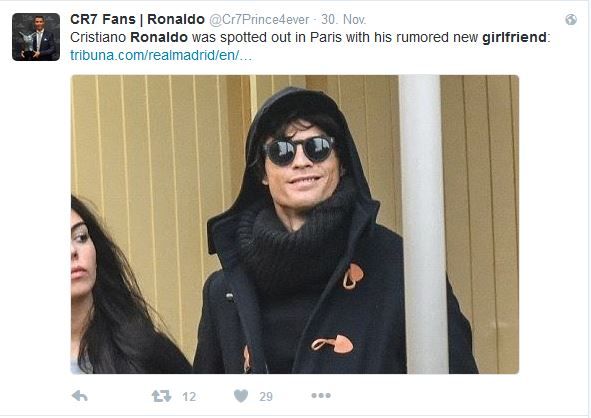Screen dimensions: 591x418
Task: Click the bold girlfriend keyword
Action: pyautogui.click(x=514, y=37)
